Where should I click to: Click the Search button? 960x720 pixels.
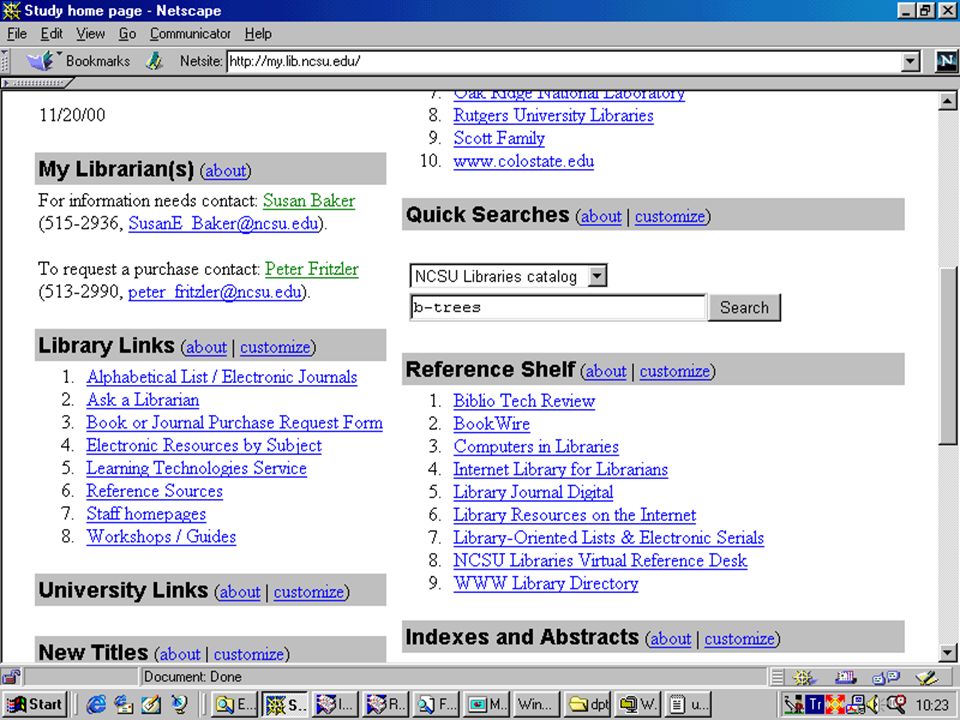pyautogui.click(x=744, y=307)
